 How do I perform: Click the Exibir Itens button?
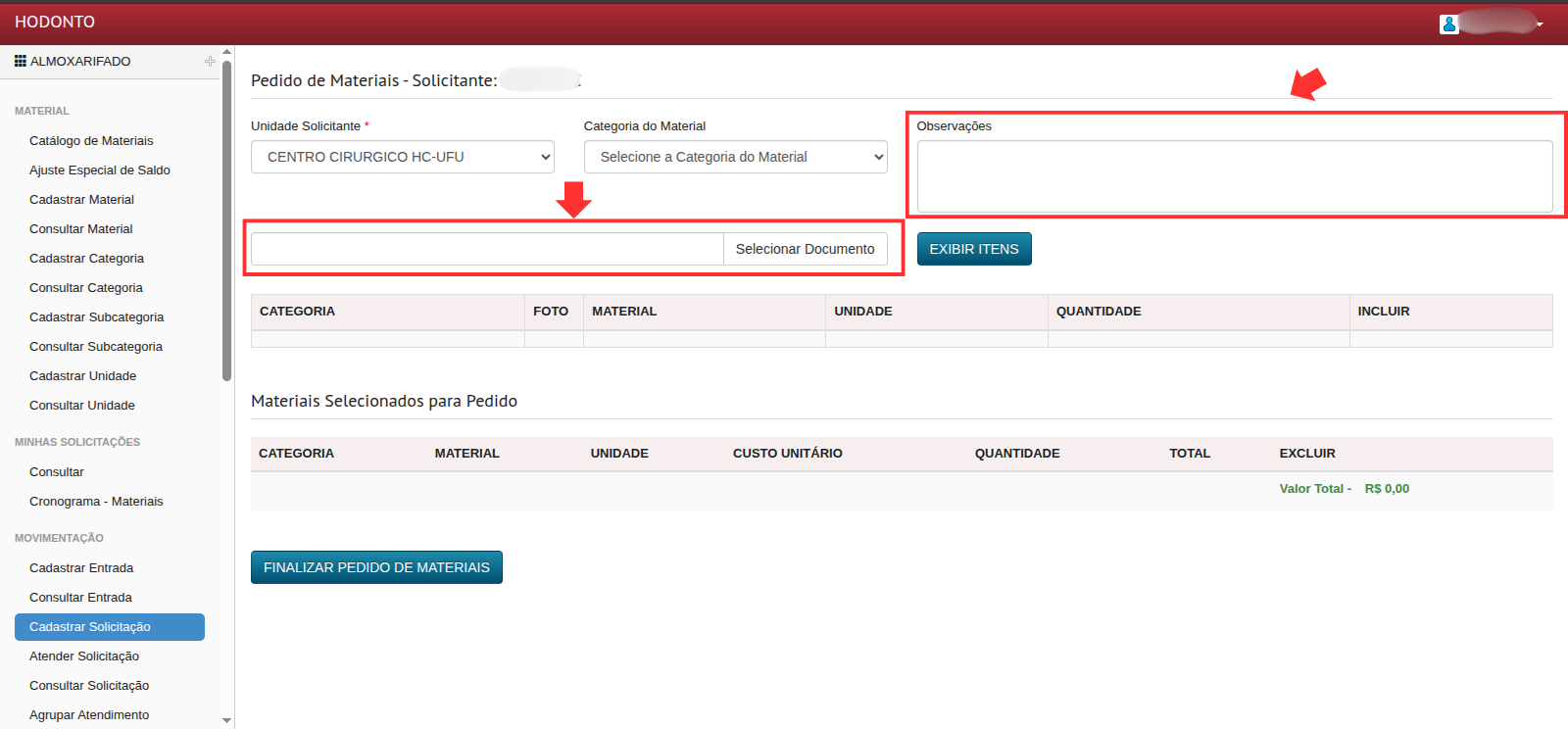973,249
